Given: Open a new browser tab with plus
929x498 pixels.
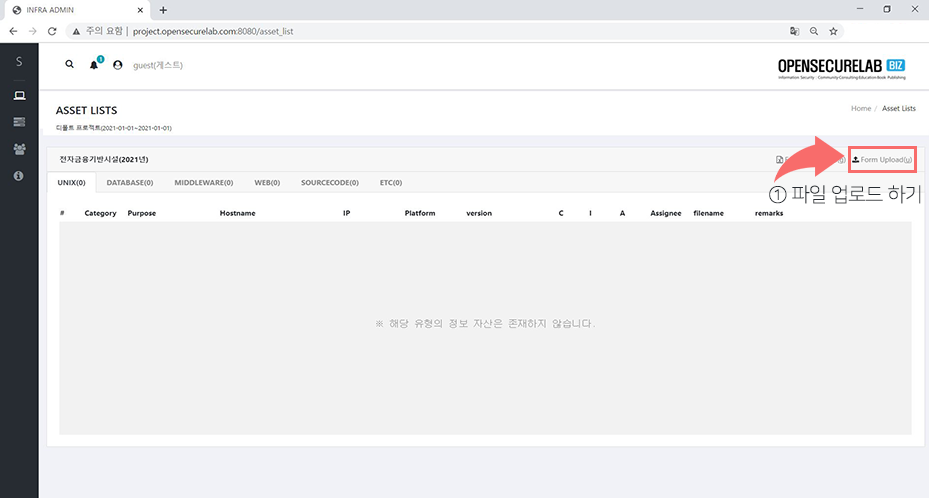Looking at the screenshot, I should (x=163, y=10).
